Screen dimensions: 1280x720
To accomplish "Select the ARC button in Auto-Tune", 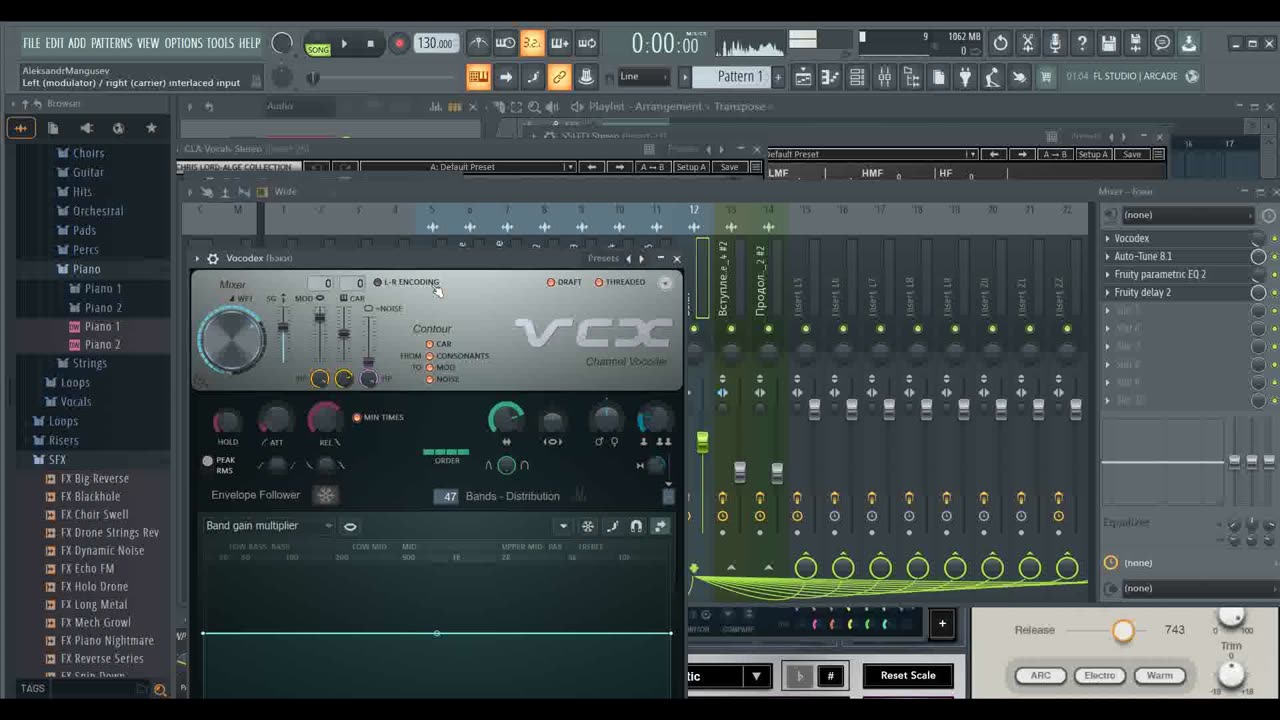I will click(1041, 676).
